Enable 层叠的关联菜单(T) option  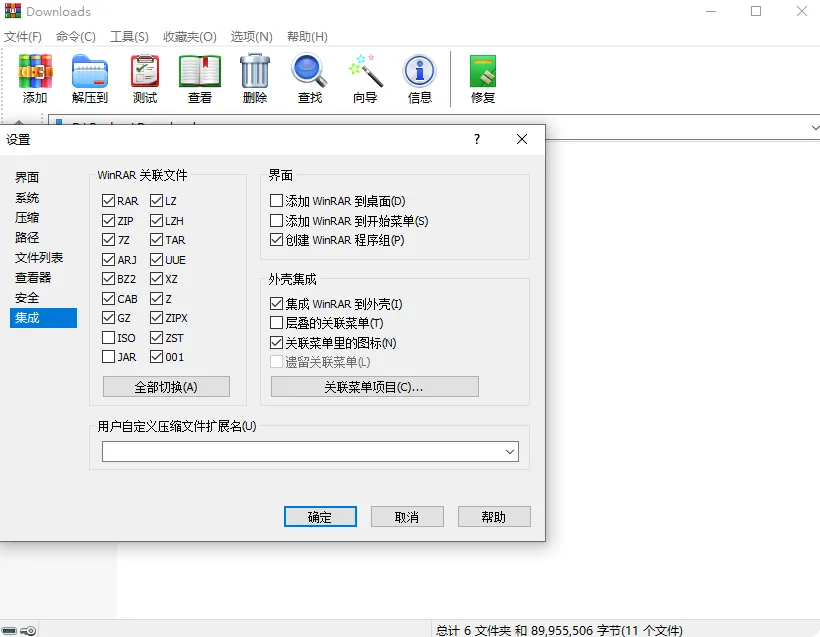(x=276, y=323)
